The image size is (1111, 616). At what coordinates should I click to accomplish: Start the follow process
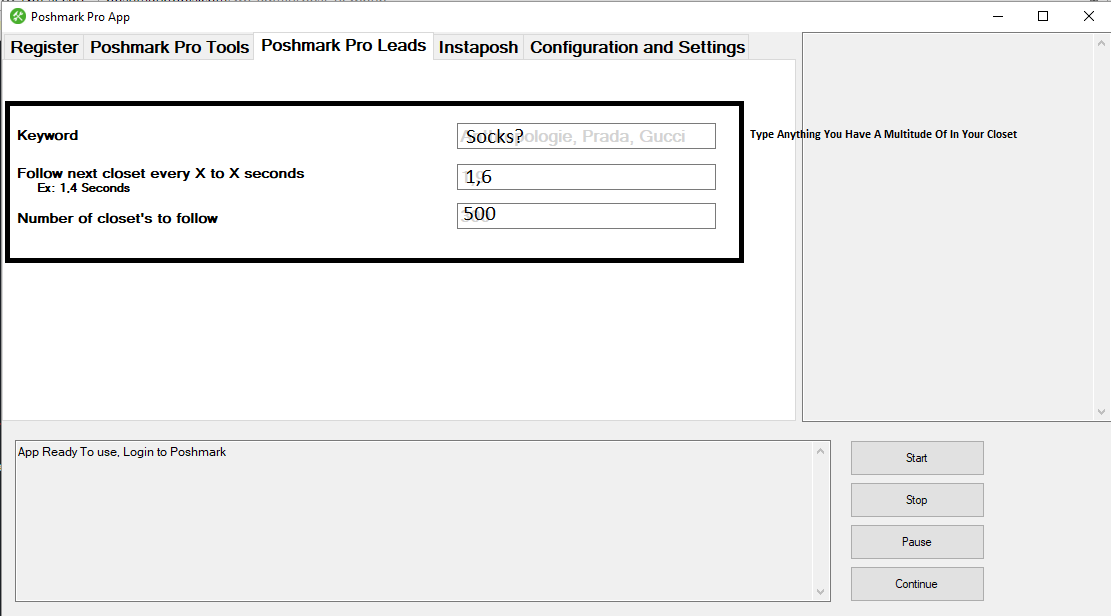click(917, 458)
